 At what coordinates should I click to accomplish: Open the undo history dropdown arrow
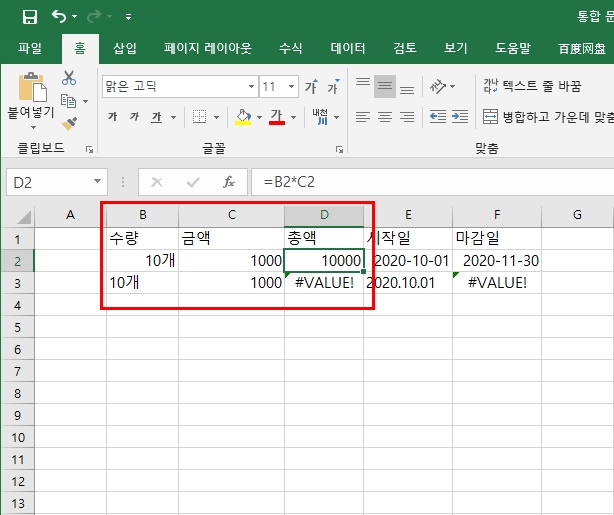click(x=74, y=17)
